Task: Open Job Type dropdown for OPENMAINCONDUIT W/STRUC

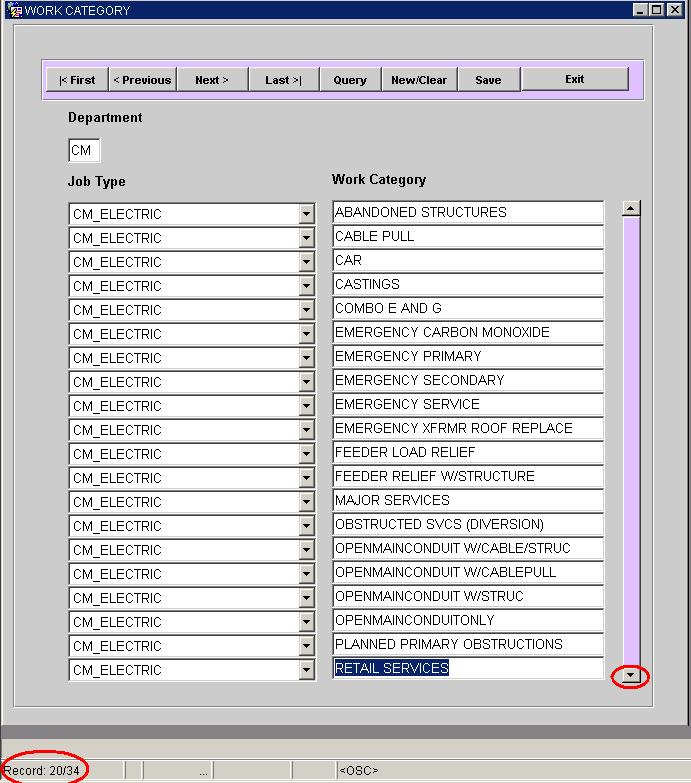Action: pos(307,598)
